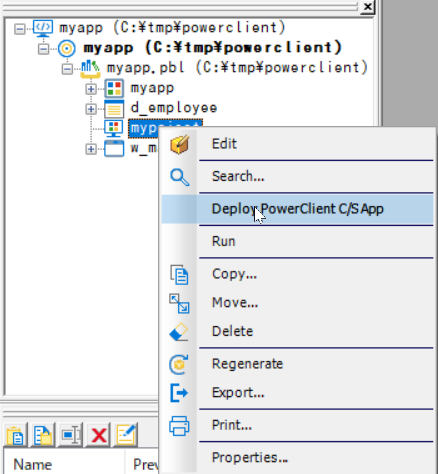Click the d_employee DataWindow icon

click(x=114, y=109)
